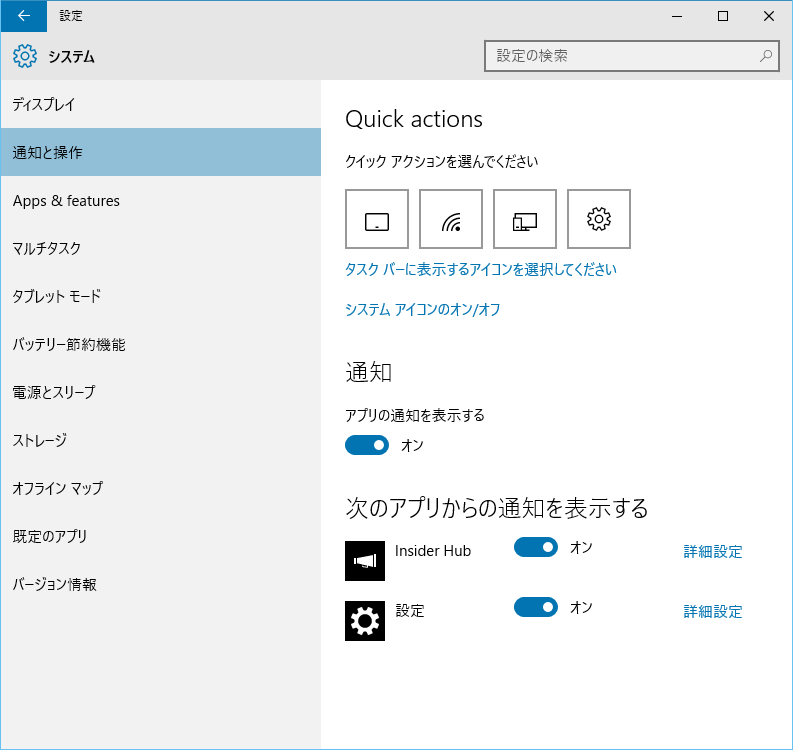Open the ストレージ section
The height and width of the screenshot is (750, 793).
tap(161, 440)
